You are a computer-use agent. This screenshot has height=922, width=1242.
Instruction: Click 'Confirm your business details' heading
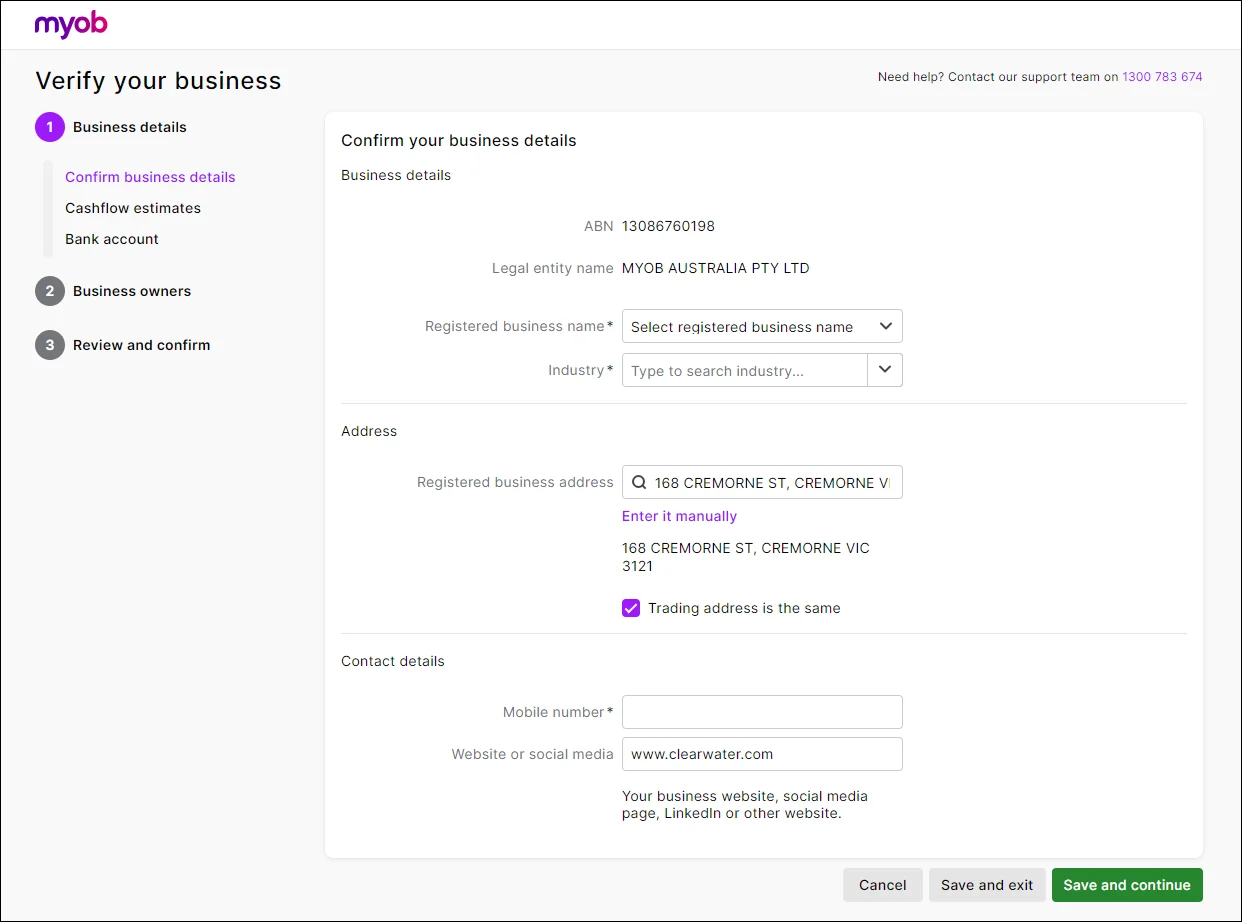point(459,141)
